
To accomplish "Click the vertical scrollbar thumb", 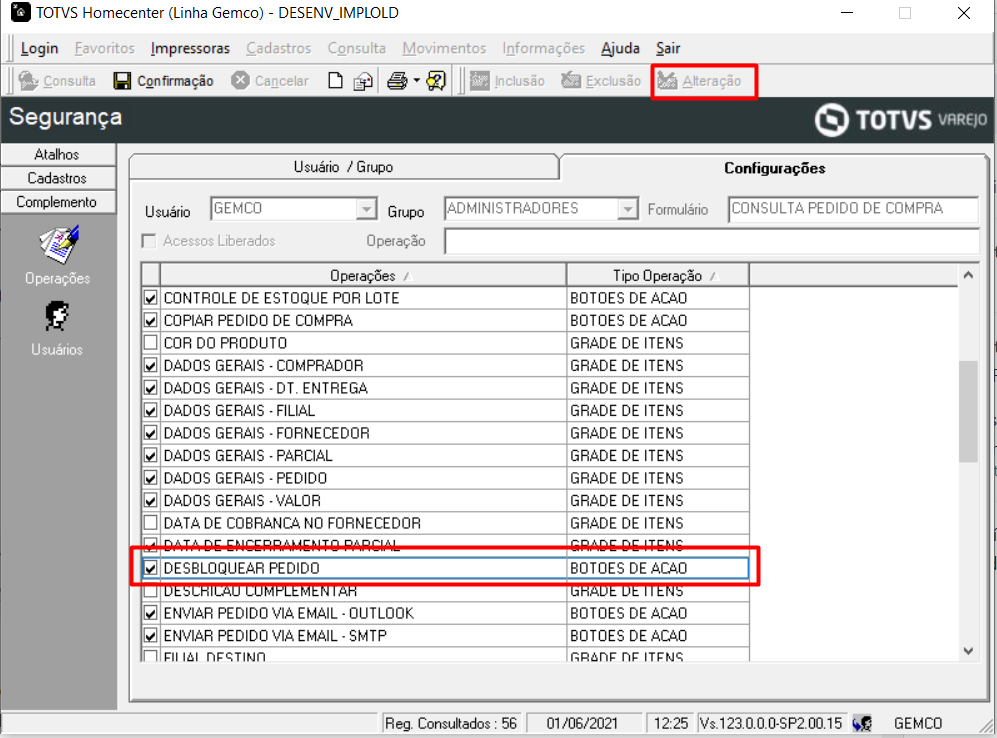I will point(968,412).
